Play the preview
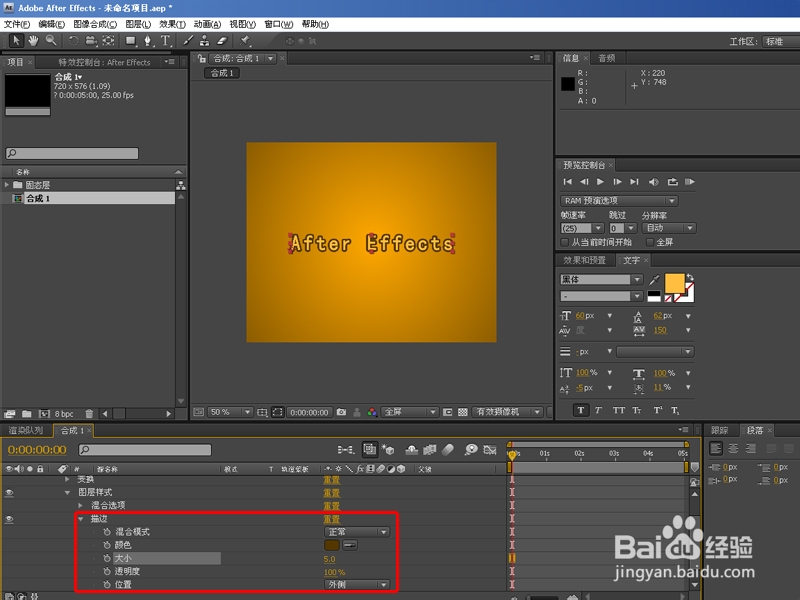This screenshot has width=800, height=600. click(x=601, y=182)
